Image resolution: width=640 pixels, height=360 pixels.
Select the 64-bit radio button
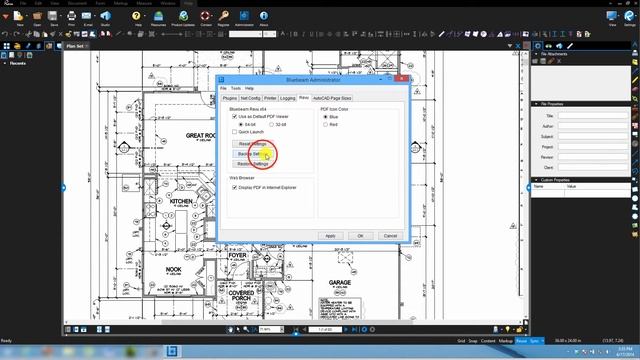241,124
